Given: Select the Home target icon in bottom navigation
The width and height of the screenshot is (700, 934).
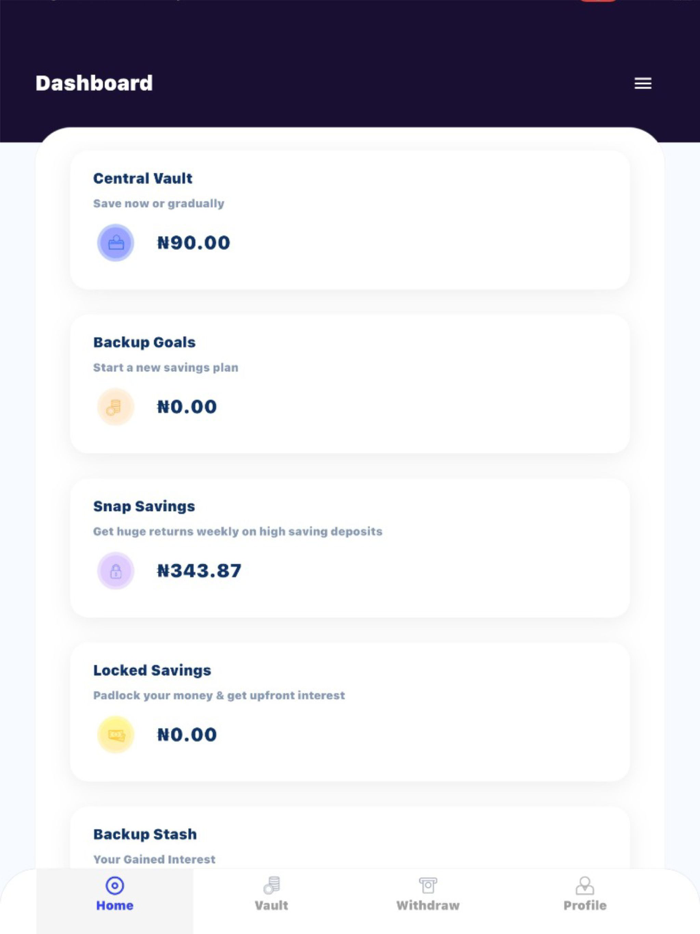Looking at the screenshot, I should click(114, 884).
